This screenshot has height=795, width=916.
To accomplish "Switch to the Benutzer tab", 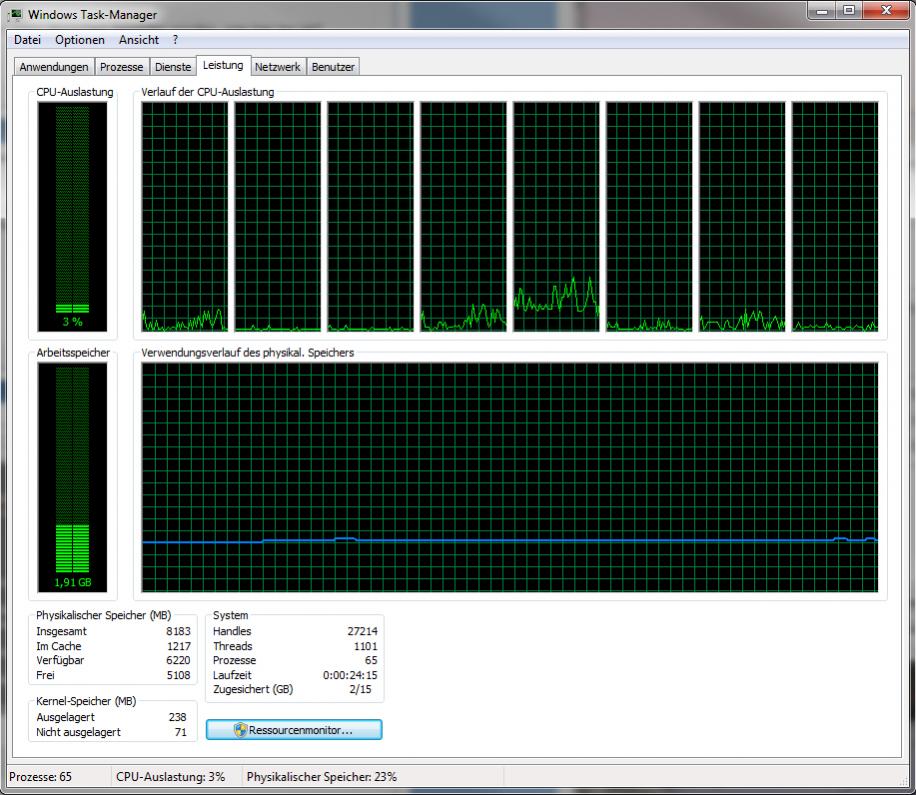I will 333,67.
